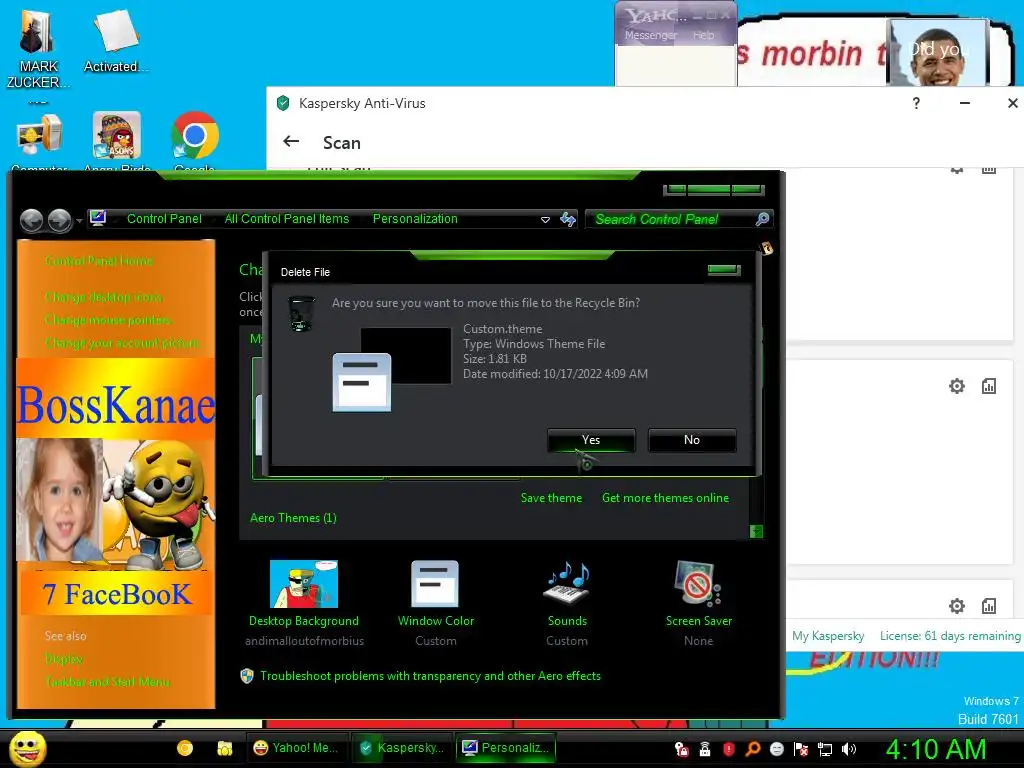The image size is (1024, 768).
Task: Open the Display link under See also
Action: [x=64, y=658]
